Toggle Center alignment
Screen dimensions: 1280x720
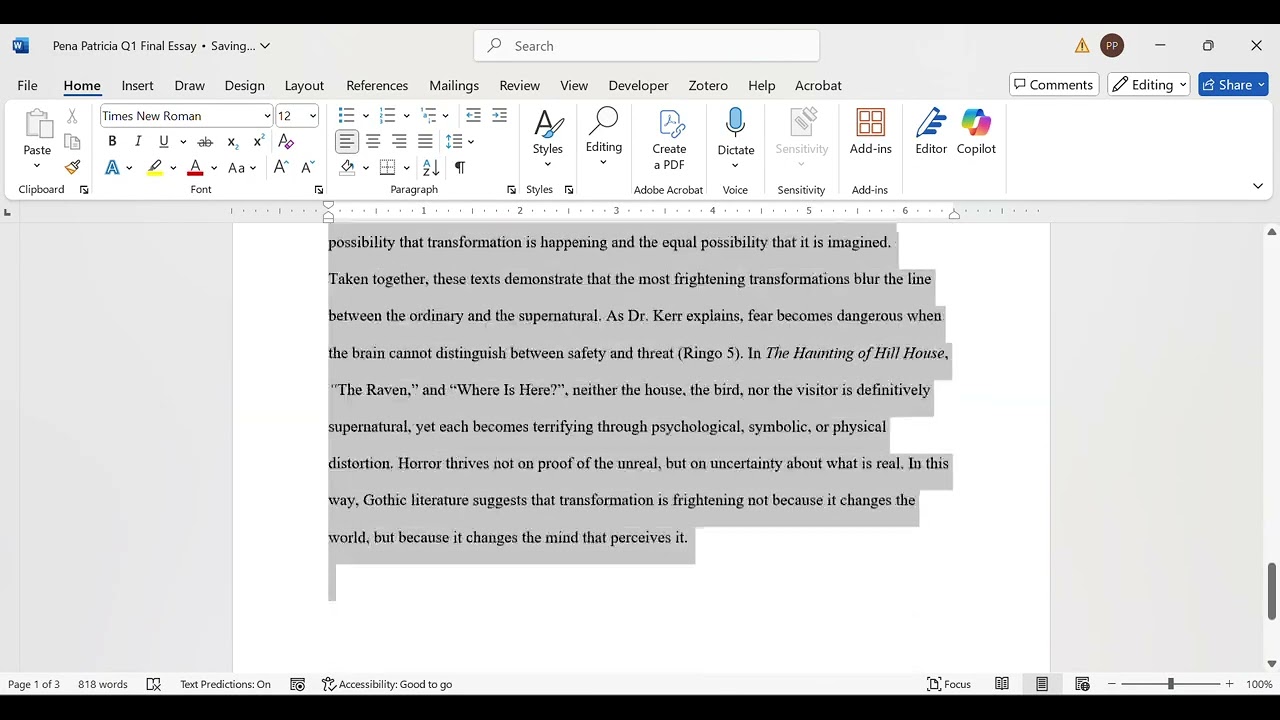point(373,142)
